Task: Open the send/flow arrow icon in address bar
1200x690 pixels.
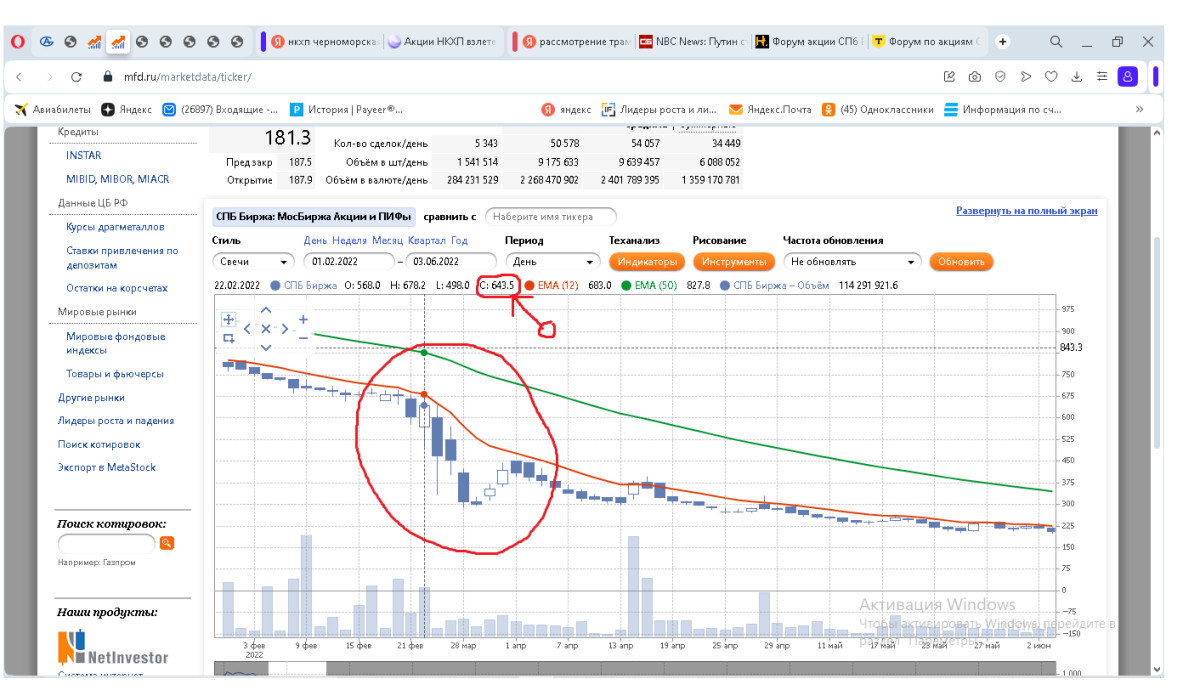Action: (x=1025, y=76)
